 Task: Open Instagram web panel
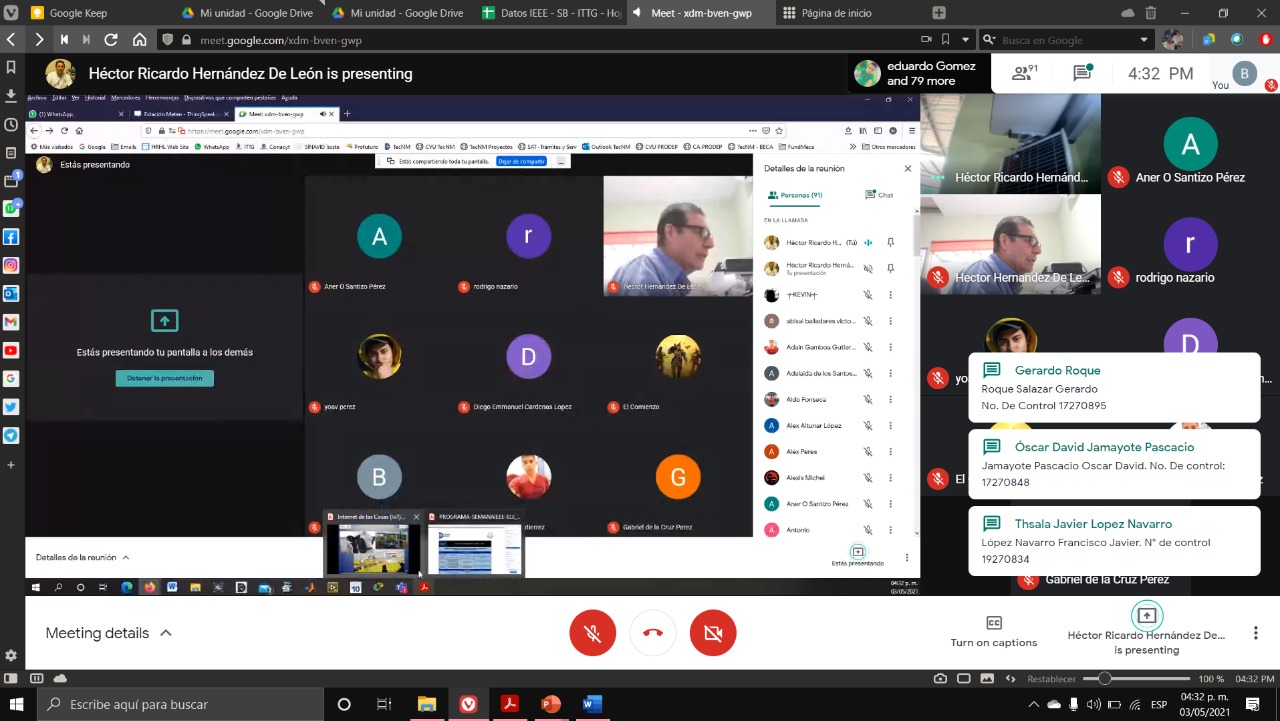click(x=11, y=265)
